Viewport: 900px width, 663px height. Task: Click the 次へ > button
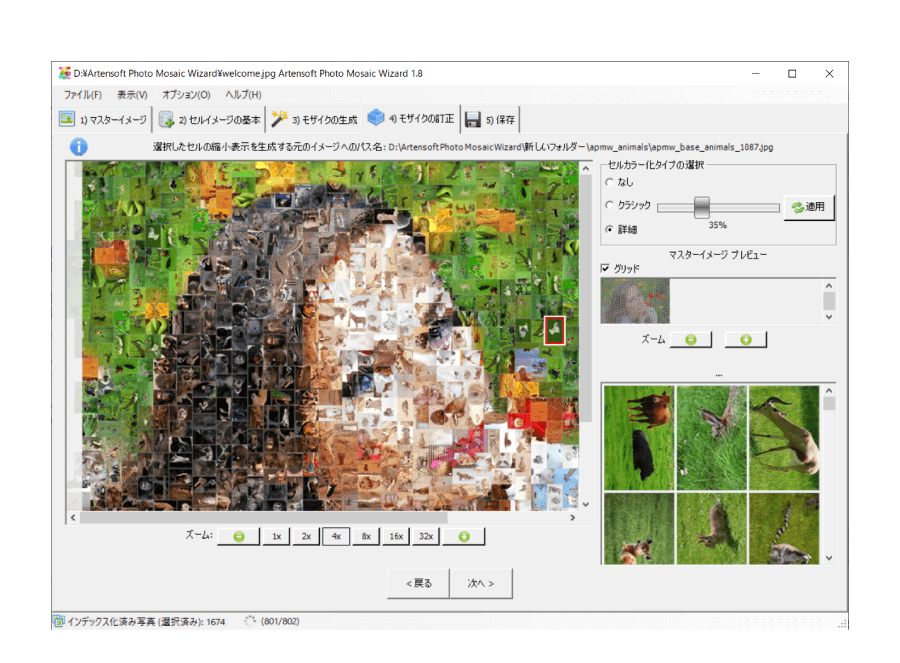point(481,583)
